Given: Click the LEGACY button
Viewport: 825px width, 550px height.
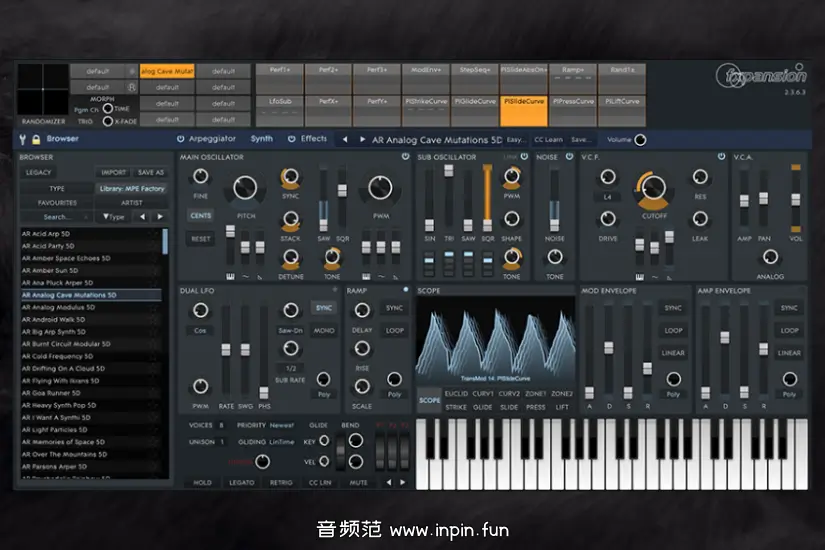Looking at the screenshot, I should [x=38, y=173].
